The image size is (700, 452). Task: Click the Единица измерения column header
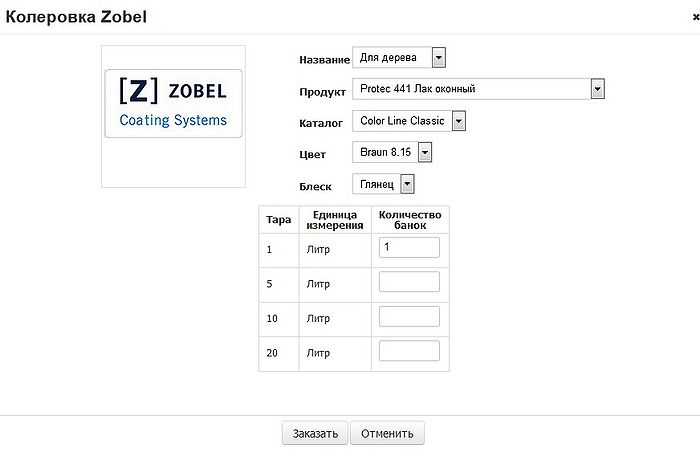point(335,219)
